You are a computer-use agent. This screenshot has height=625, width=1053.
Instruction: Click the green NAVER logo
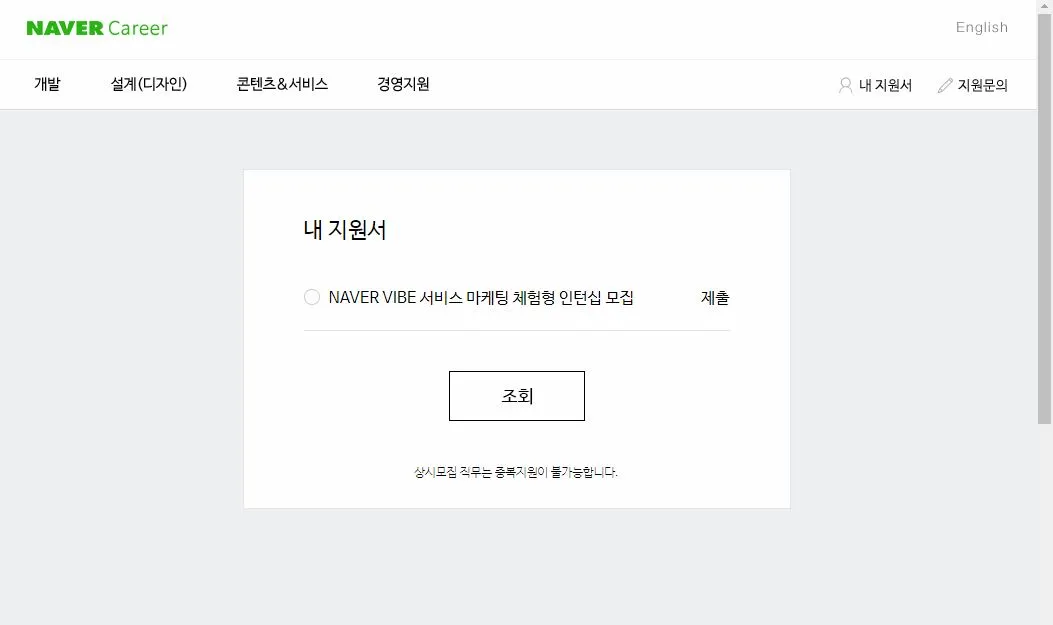coord(65,28)
